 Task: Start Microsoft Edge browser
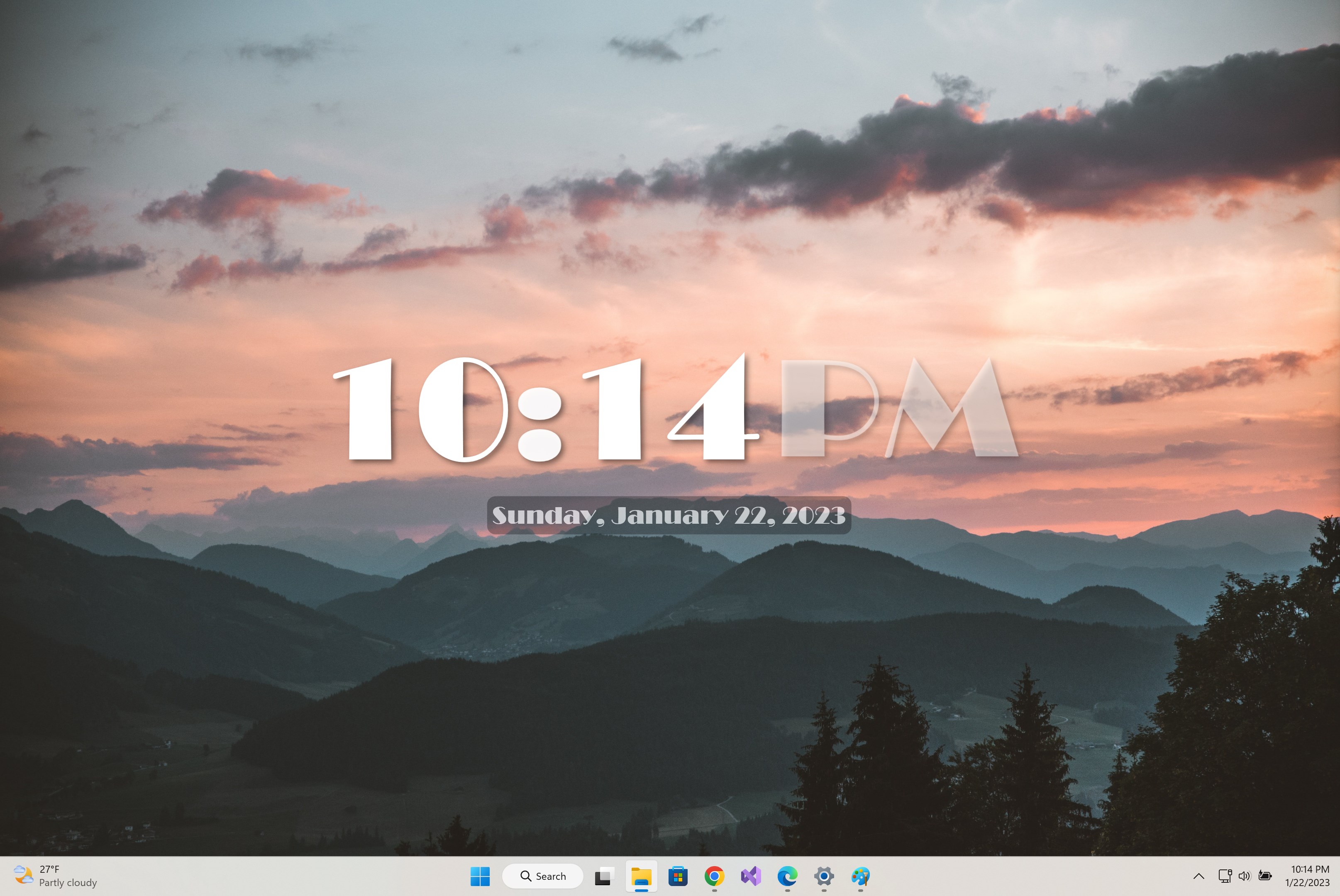[x=787, y=876]
